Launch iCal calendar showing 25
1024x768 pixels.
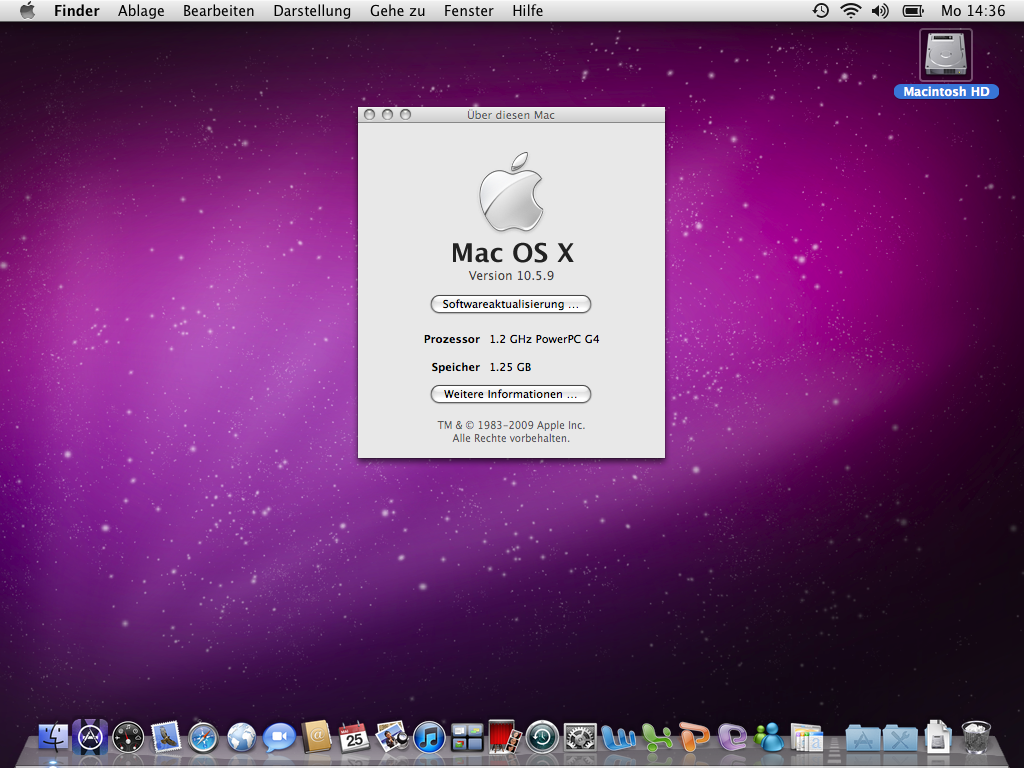click(354, 737)
